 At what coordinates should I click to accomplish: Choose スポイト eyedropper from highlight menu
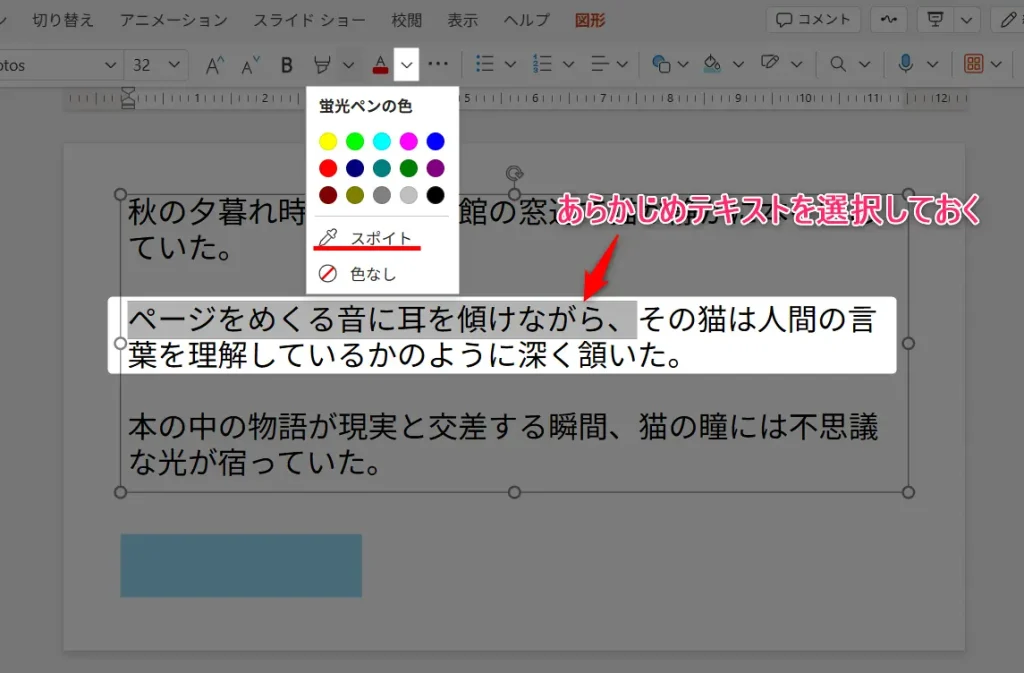pyautogui.click(x=380, y=238)
